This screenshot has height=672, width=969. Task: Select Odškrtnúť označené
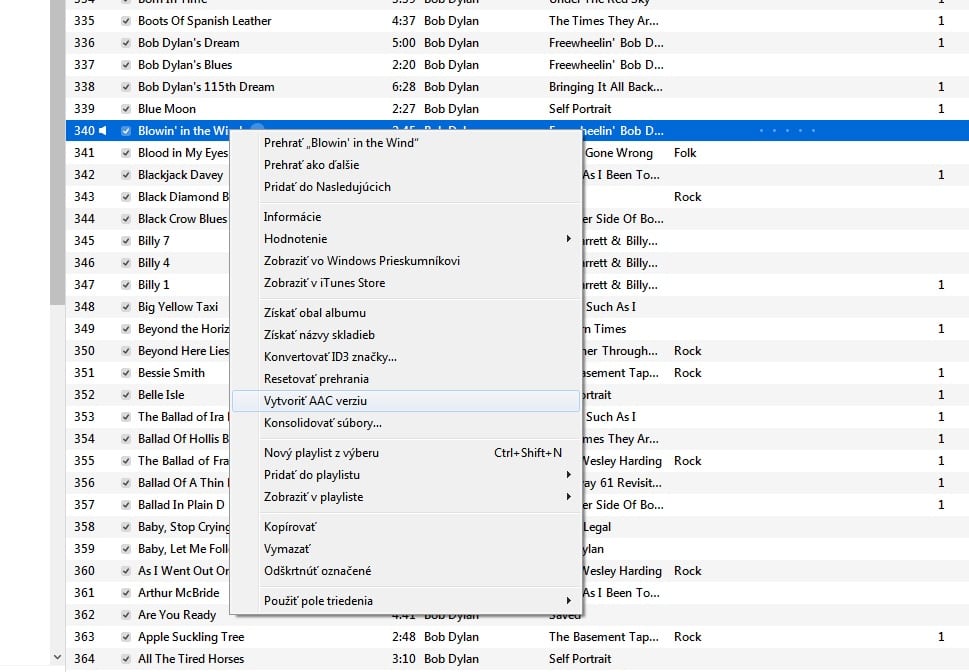tap(405, 571)
